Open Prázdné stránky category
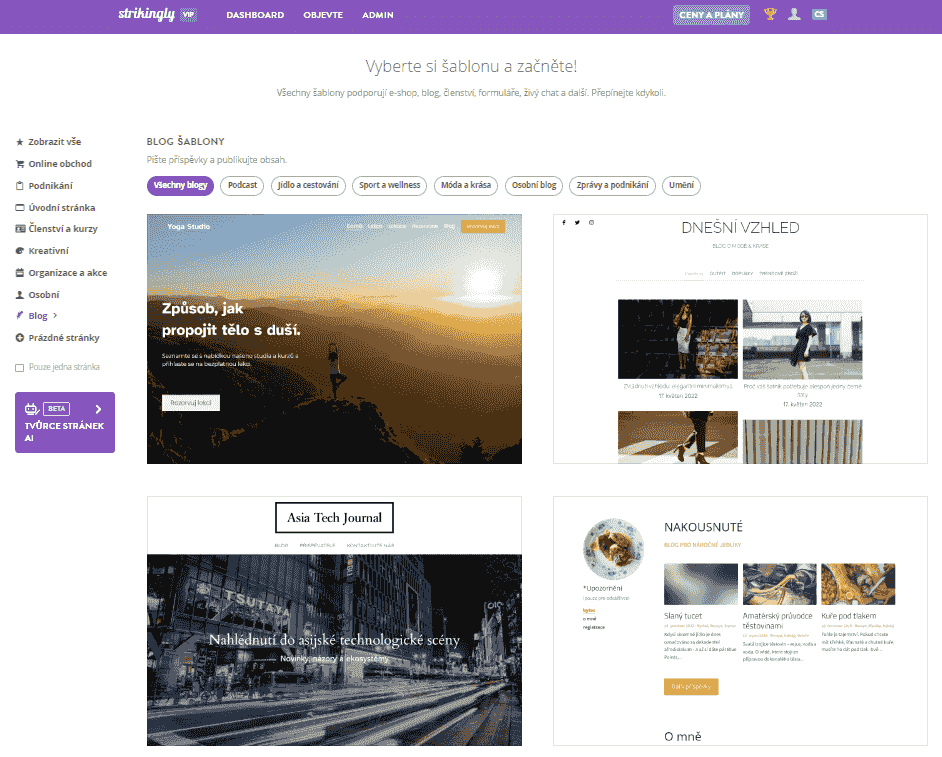The height and width of the screenshot is (757, 942). click(x=64, y=338)
